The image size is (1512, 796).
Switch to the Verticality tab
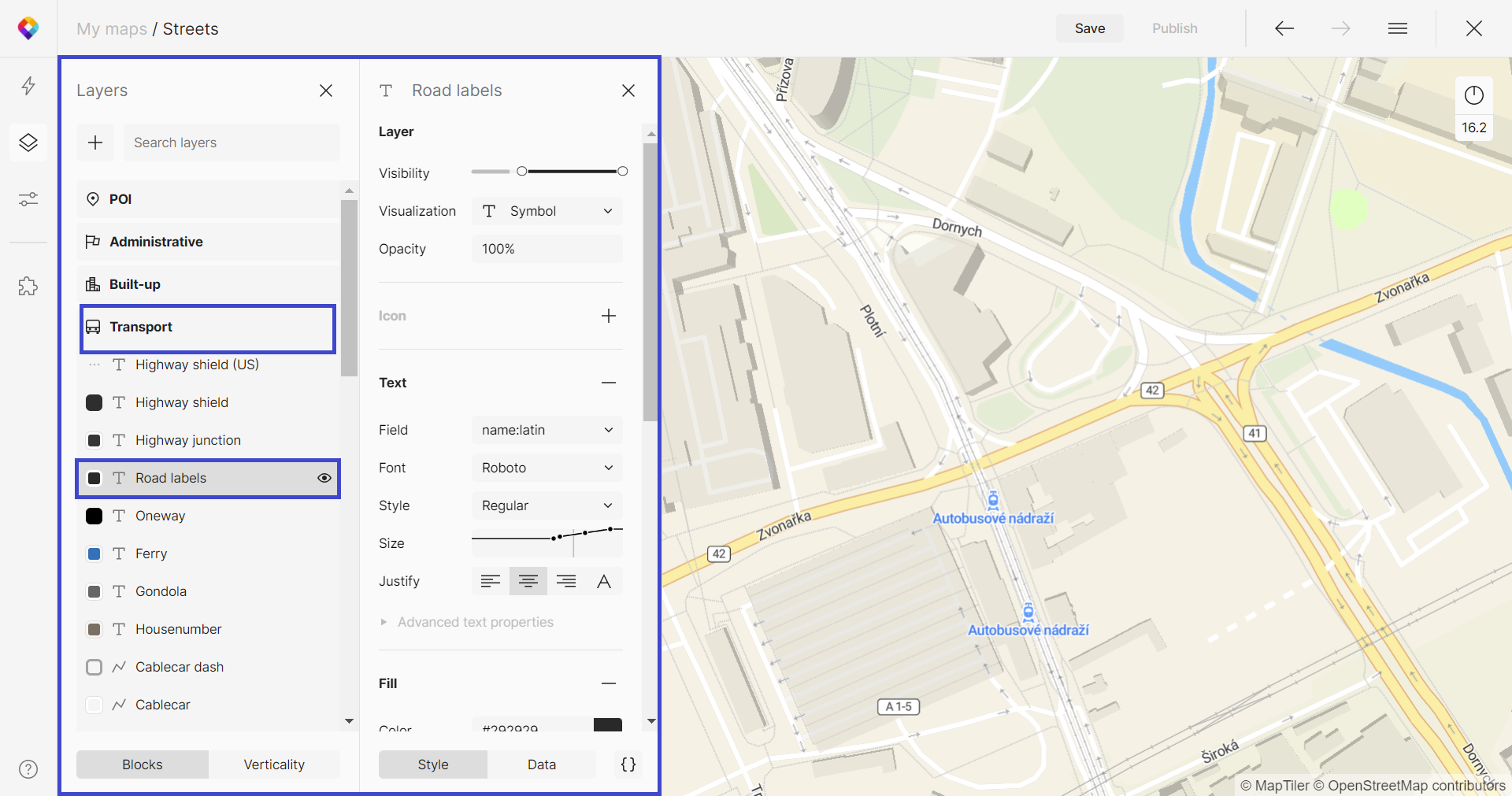point(274,765)
